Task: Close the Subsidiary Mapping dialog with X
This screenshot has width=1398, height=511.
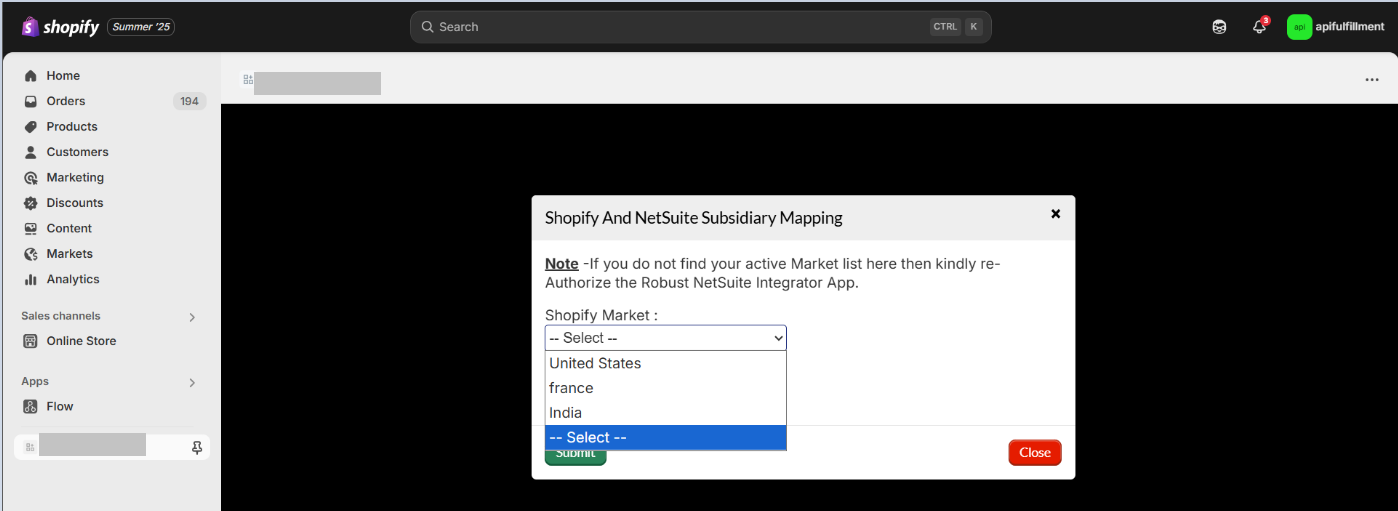Action: point(1055,213)
